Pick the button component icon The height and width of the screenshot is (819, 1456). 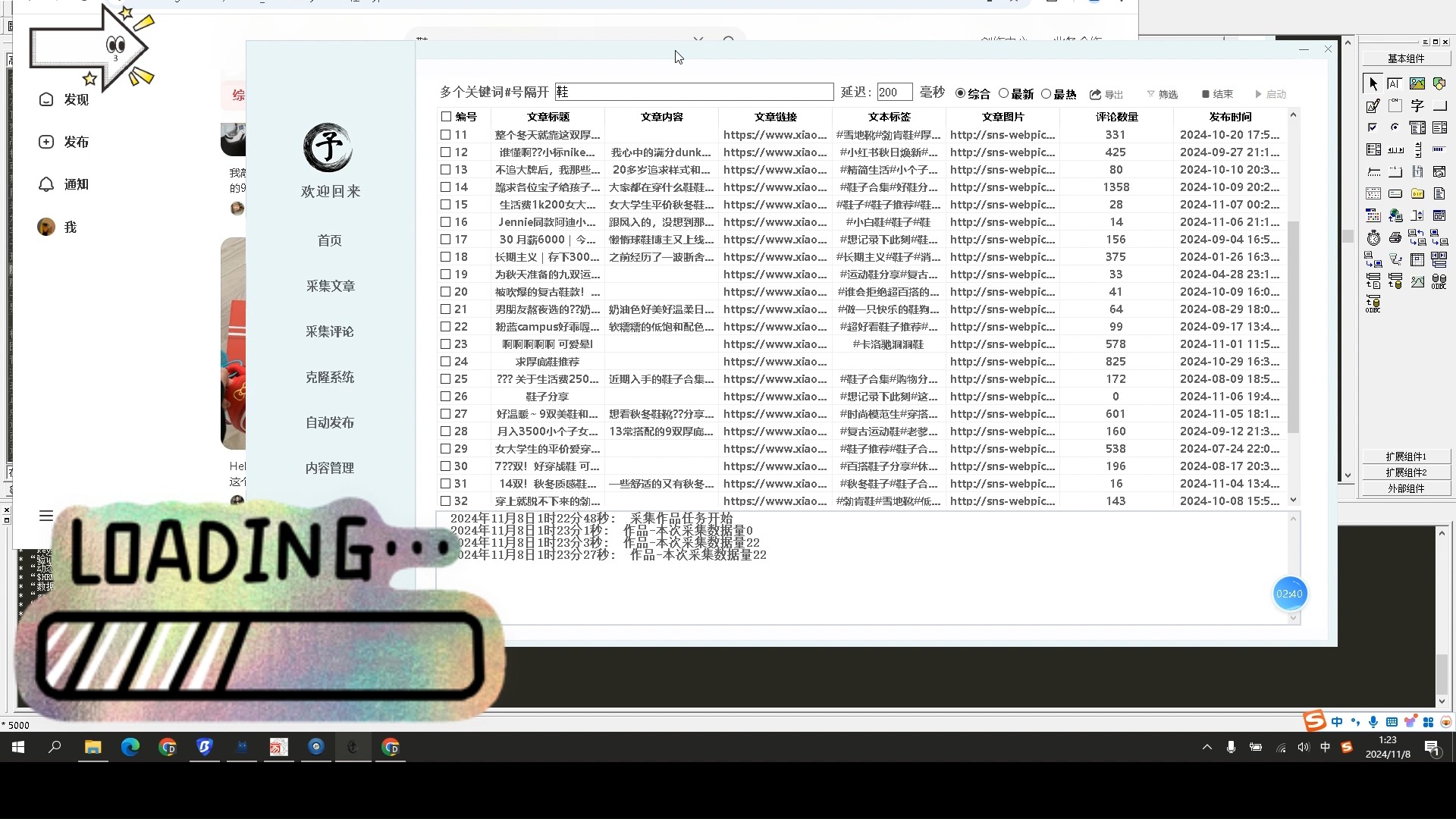tap(1439, 105)
